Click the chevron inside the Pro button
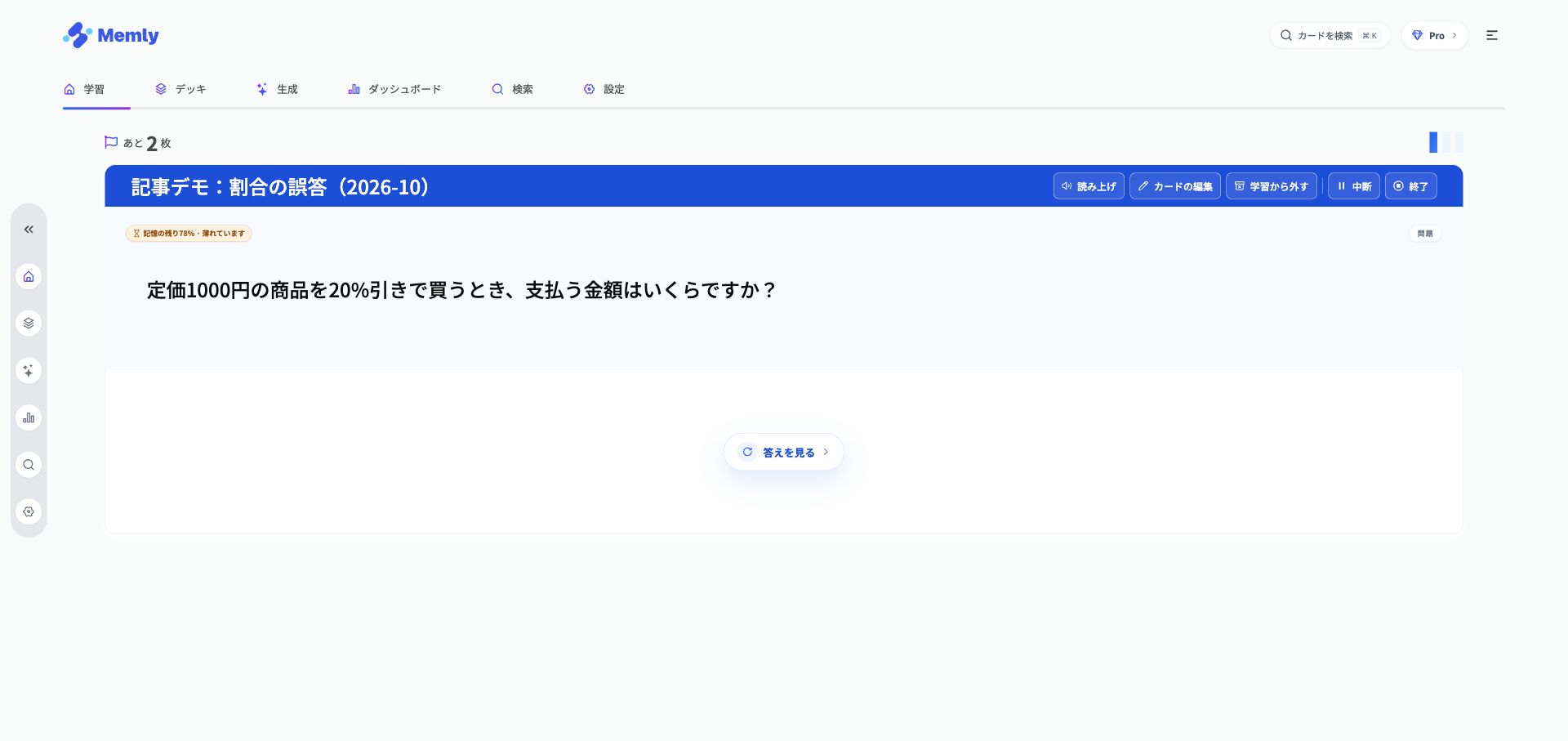 1454,35
